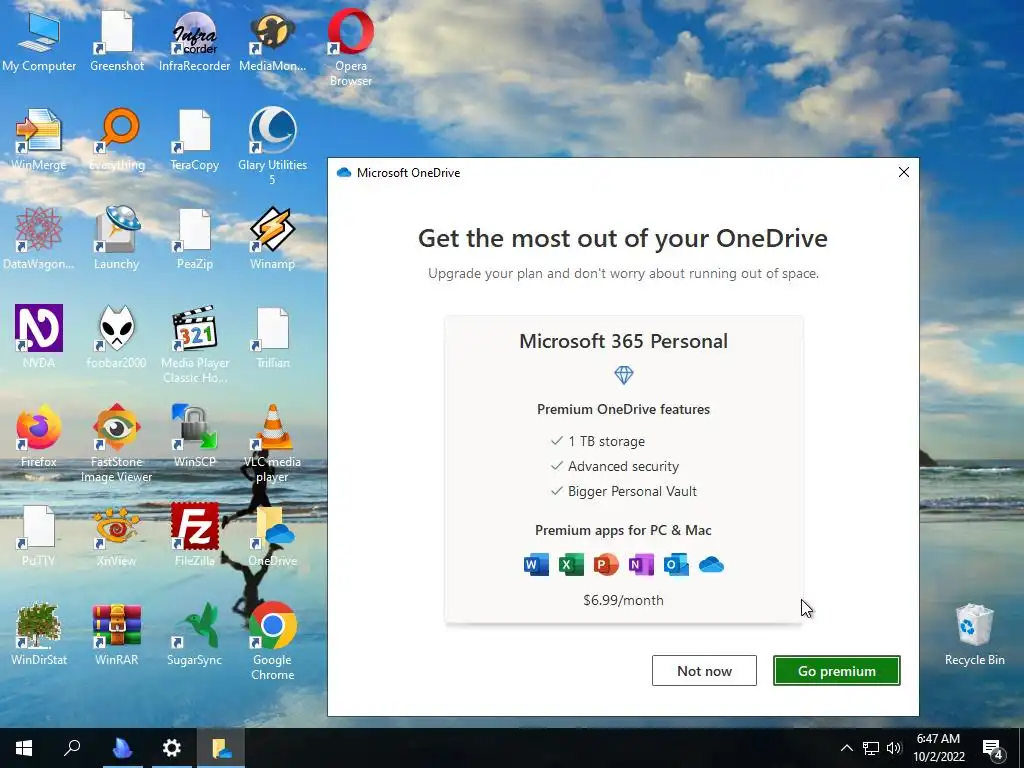Image resolution: width=1024 pixels, height=768 pixels.
Task: Click the Outlook app icon
Action: click(676, 564)
